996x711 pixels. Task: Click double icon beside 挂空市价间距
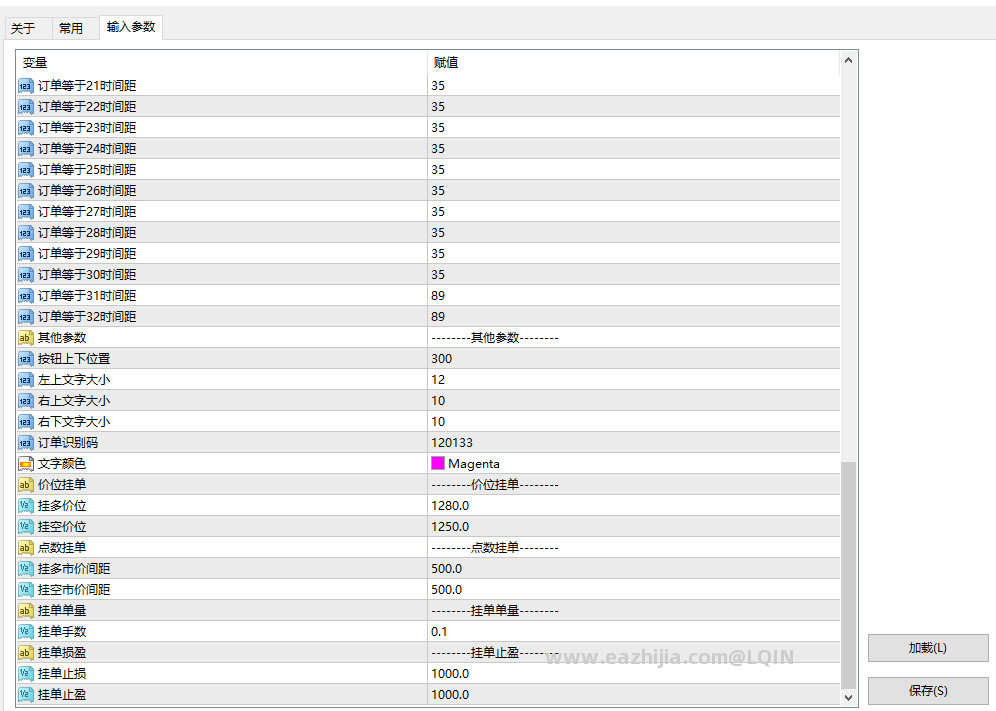click(25, 589)
